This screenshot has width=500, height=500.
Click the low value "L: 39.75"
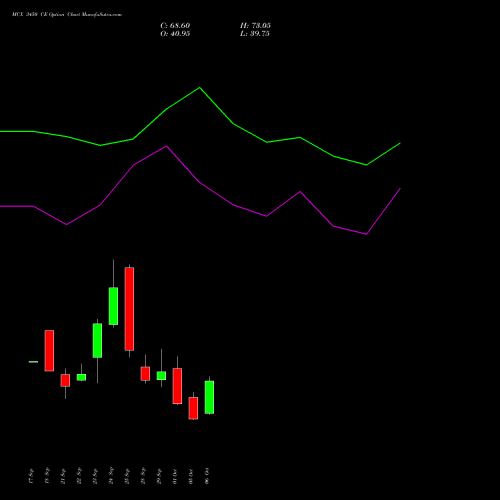pyautogui.click(x=255, y=34)
